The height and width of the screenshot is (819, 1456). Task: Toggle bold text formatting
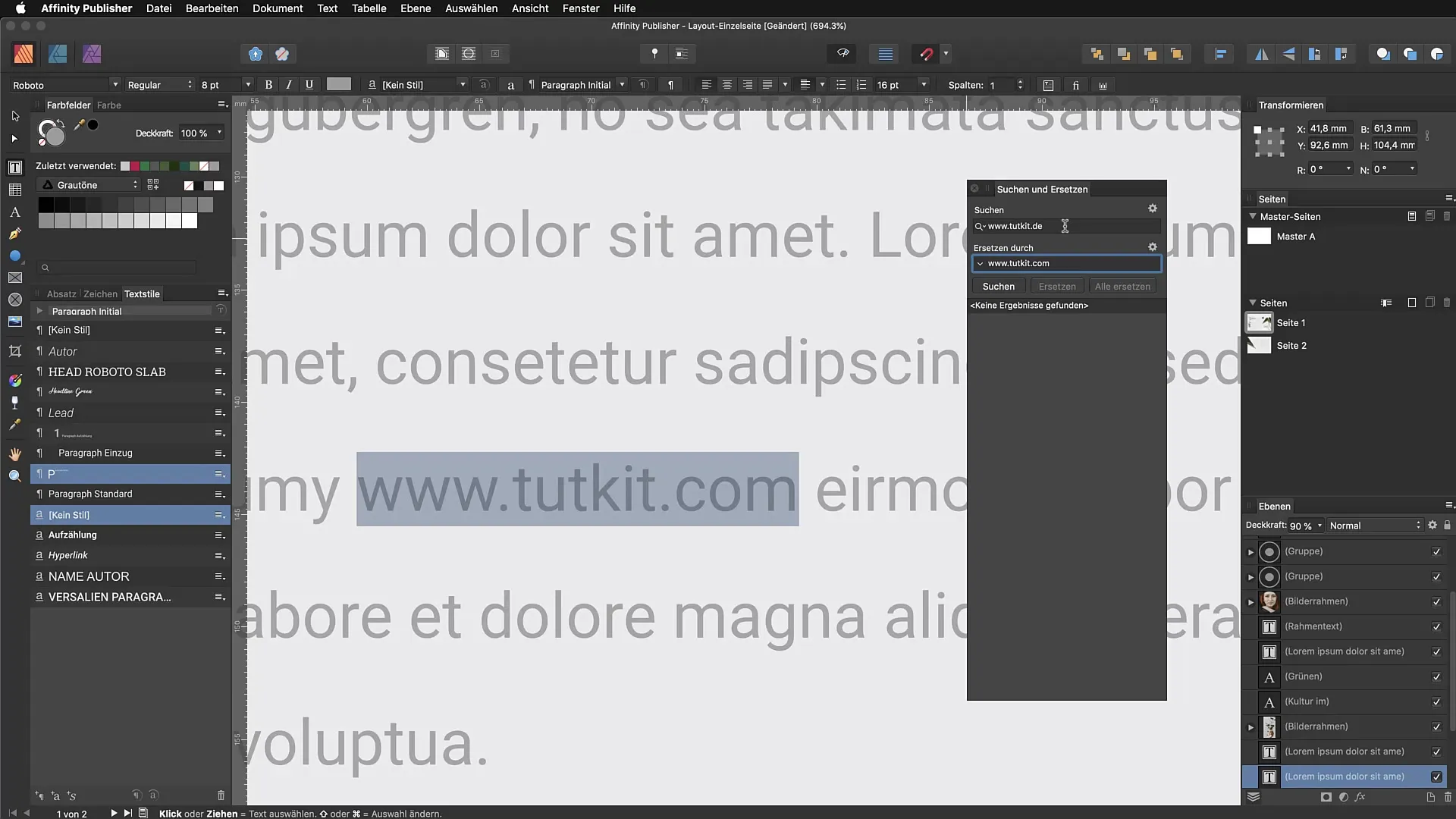pyautogui.click(x=268, y=85)
